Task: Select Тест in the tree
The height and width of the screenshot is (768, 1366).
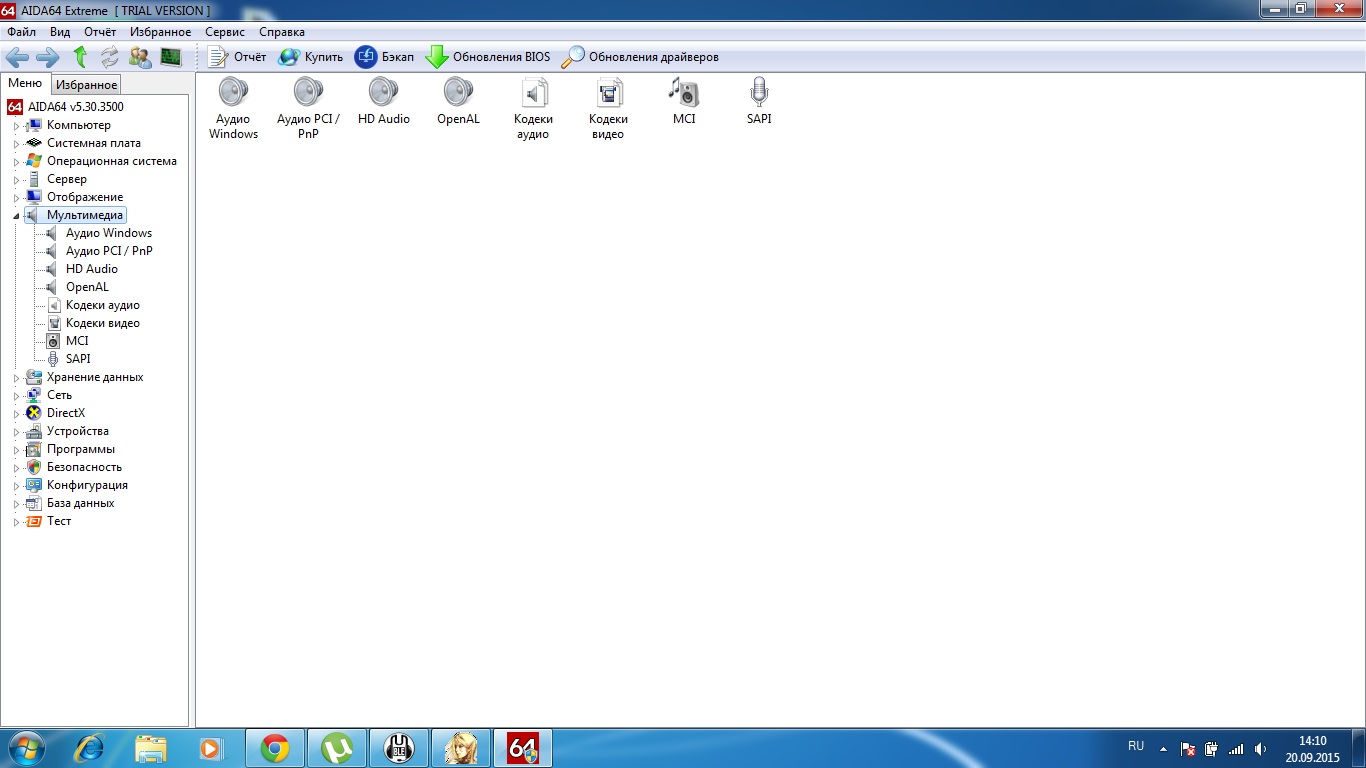Action: 59,521
